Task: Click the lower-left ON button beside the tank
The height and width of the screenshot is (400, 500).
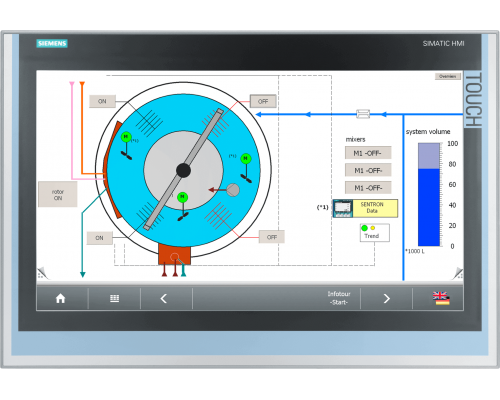Action: [x=99, y=238]
